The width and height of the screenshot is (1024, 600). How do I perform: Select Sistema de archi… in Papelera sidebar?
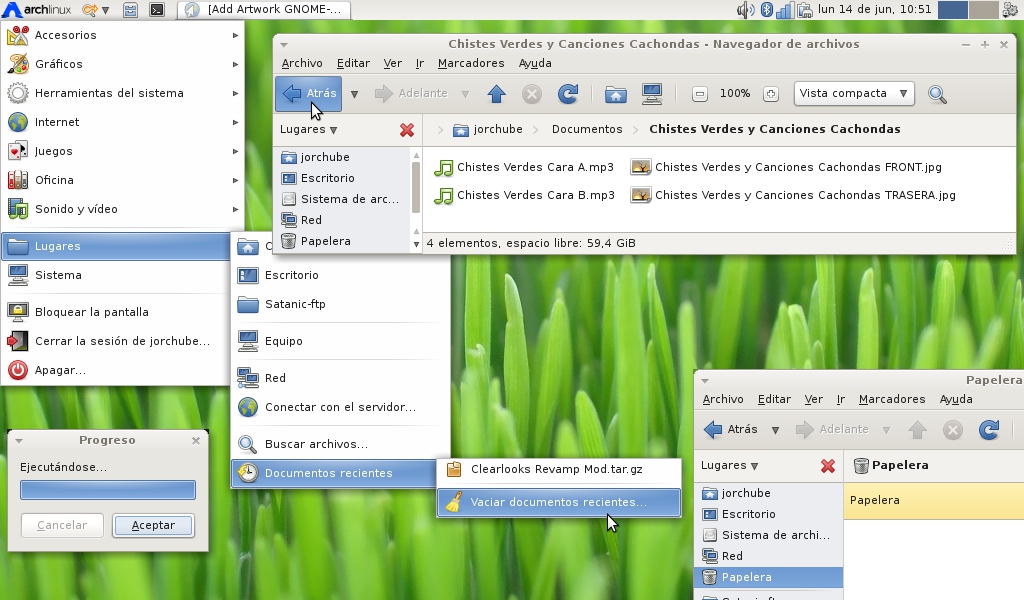point(767,535)
